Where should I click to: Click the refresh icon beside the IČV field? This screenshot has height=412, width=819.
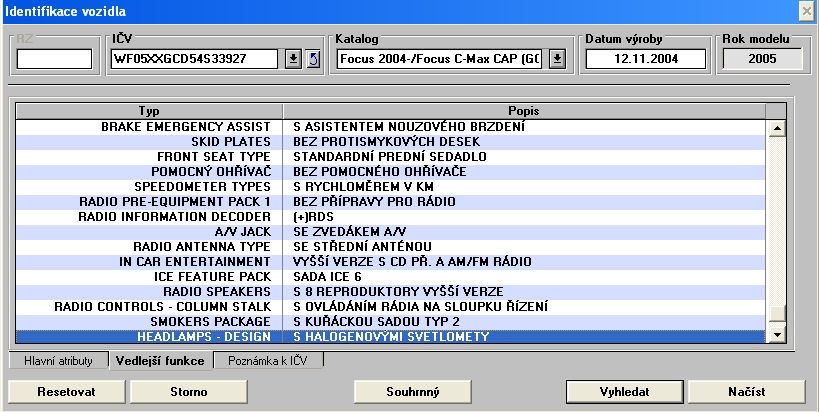click(x=311, y=59)
